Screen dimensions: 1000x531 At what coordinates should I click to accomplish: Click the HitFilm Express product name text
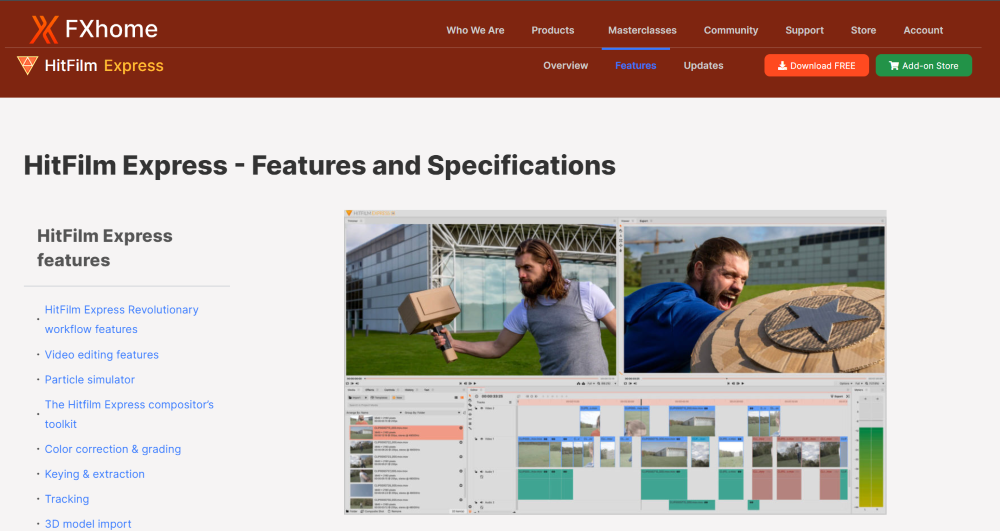(104, 65)
